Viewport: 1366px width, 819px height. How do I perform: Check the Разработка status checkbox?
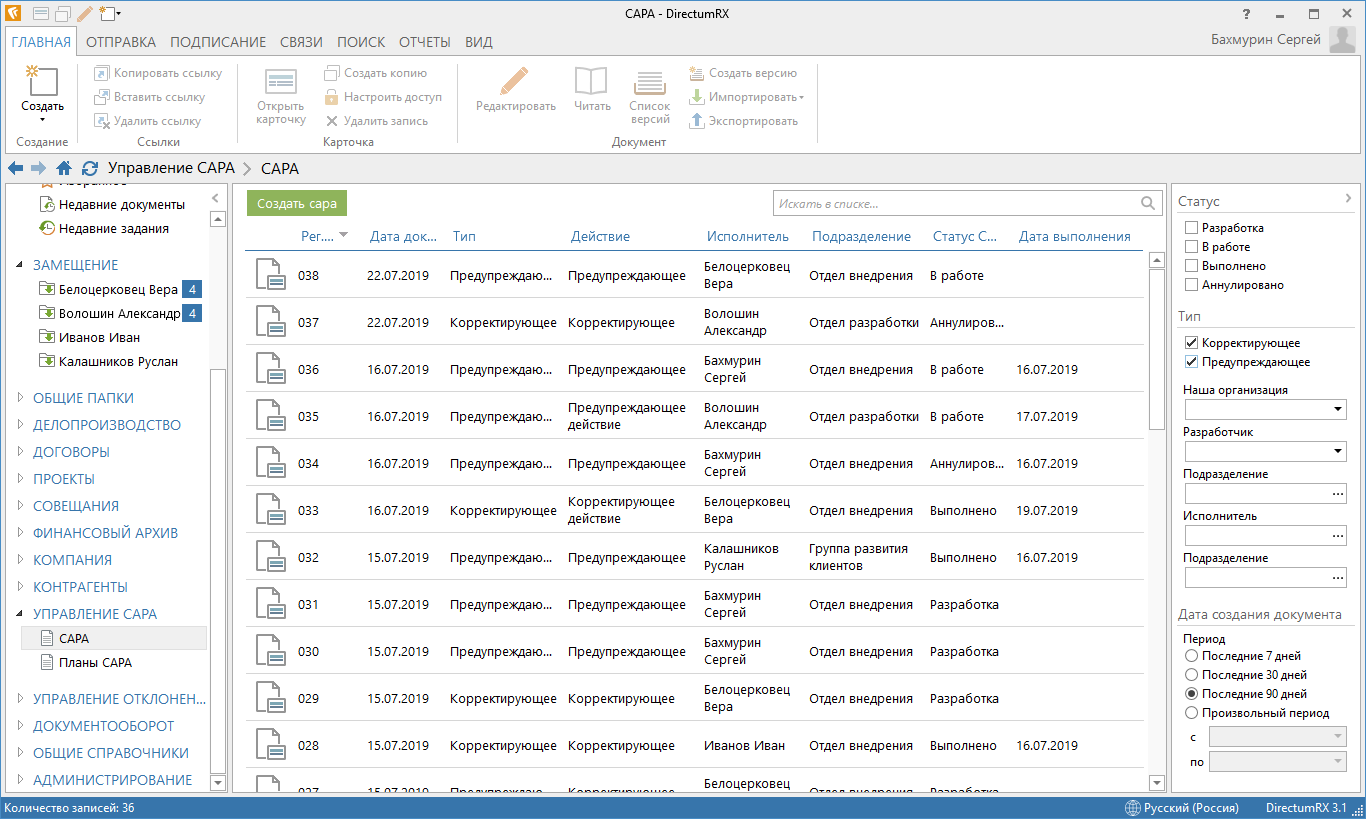(1191, 228)
